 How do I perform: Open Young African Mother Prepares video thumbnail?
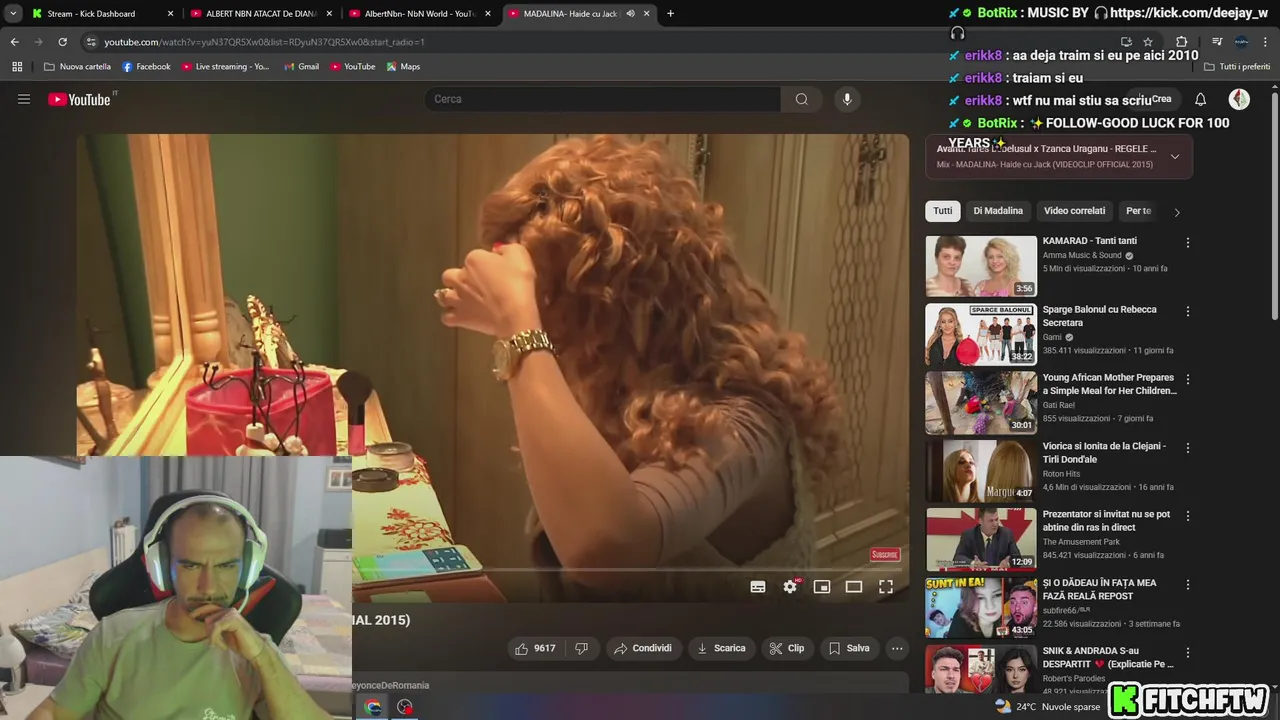[x=981, y=402]
